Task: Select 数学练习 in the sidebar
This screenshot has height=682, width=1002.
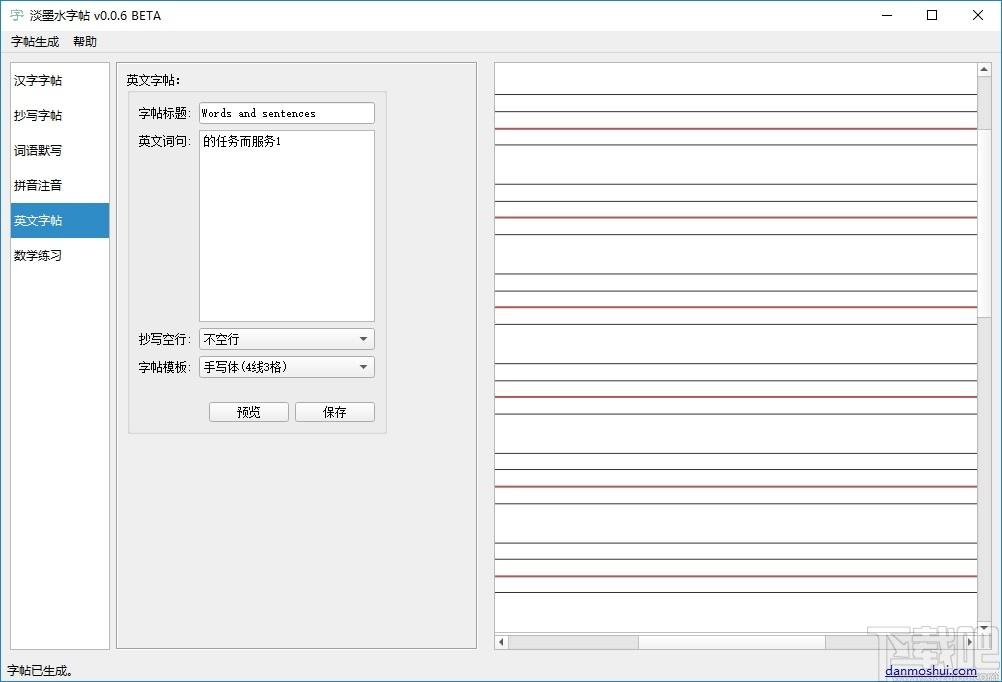Action: tap(59, 256)
